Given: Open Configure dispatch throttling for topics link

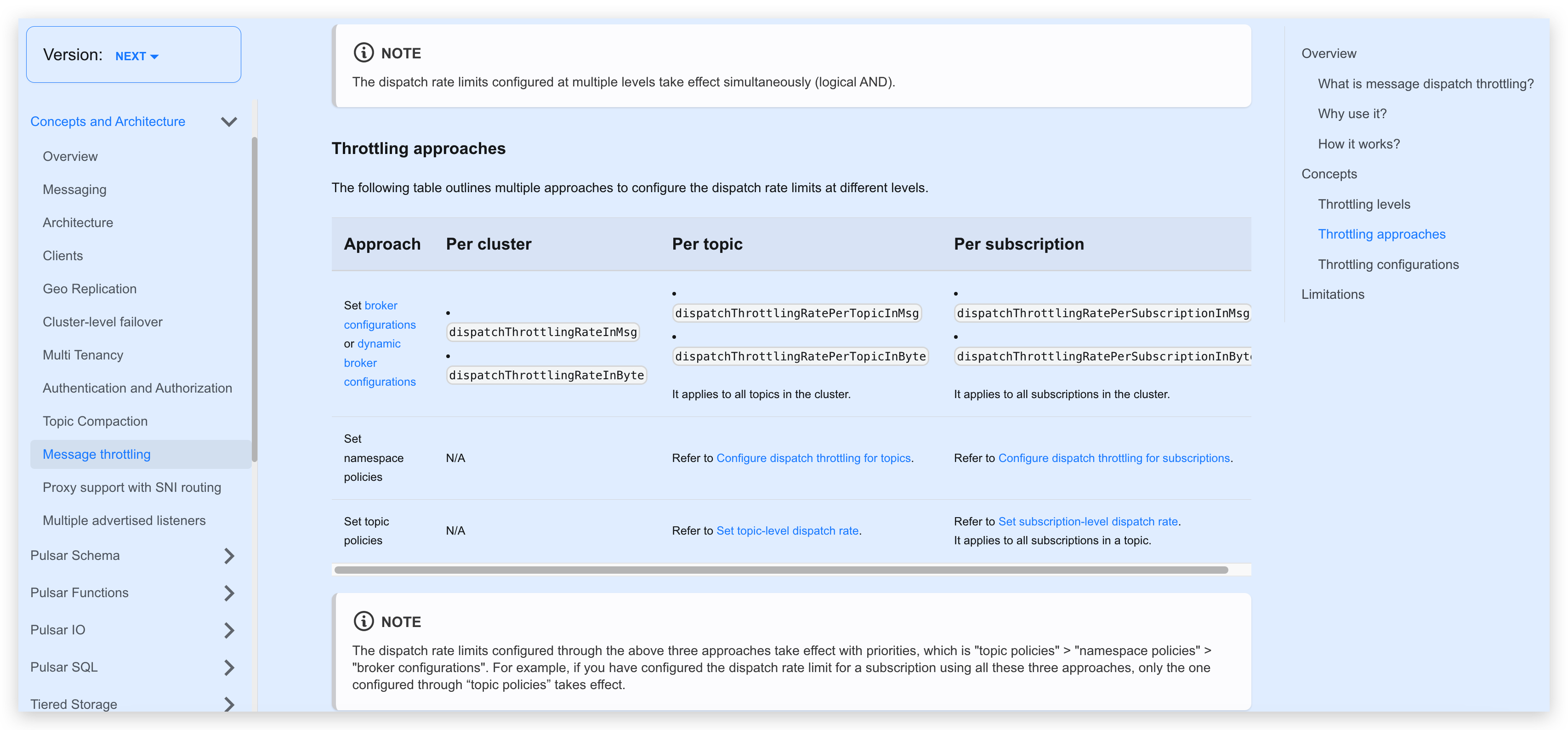Looking at the screenshot, I should [x=813, y=458].
